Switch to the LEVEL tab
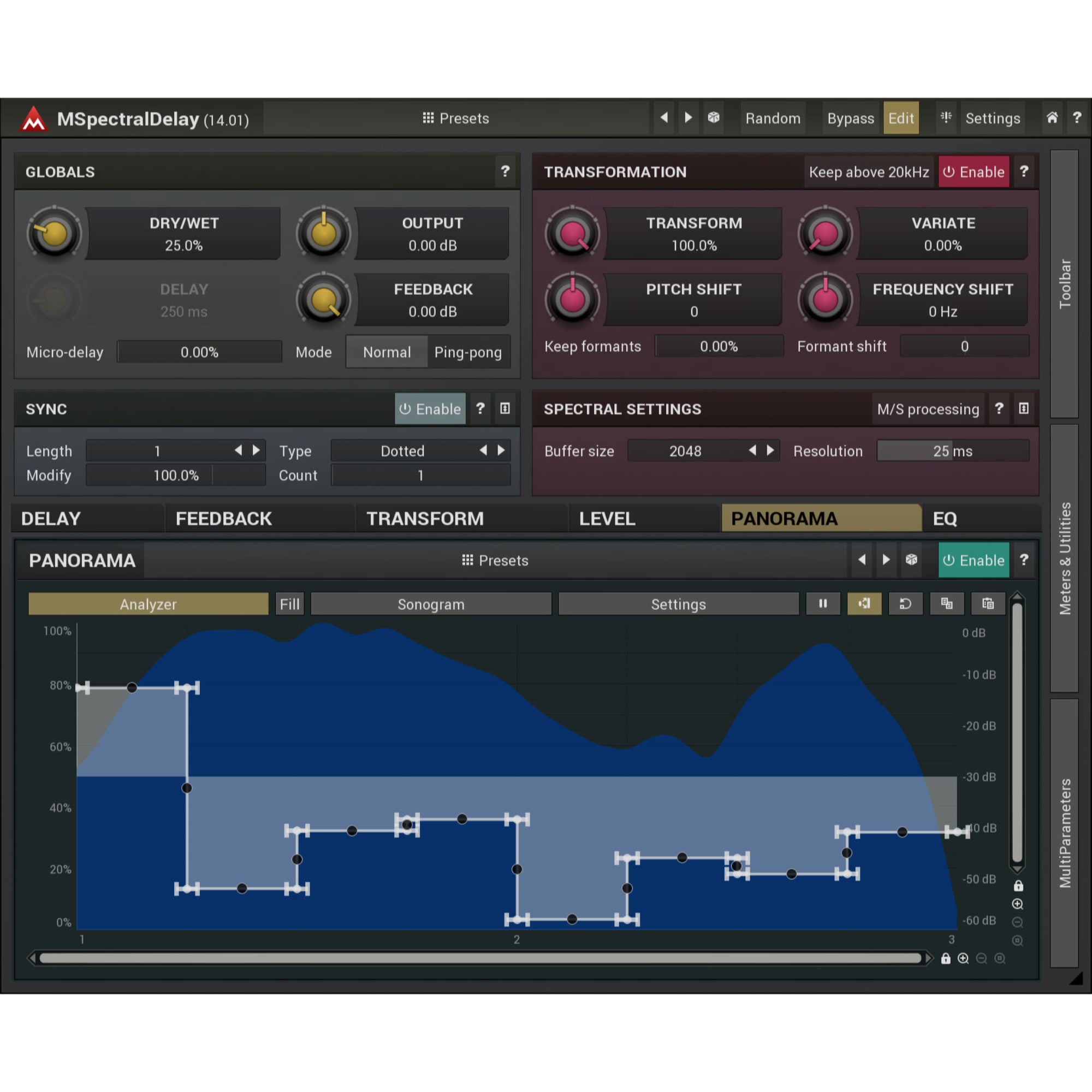1092x1092 pixels. coord(644,518)
